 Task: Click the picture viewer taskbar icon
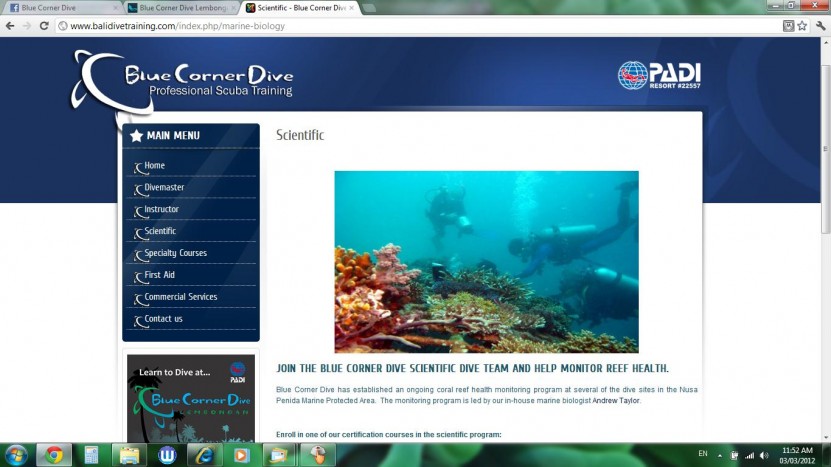coord(279,455)
